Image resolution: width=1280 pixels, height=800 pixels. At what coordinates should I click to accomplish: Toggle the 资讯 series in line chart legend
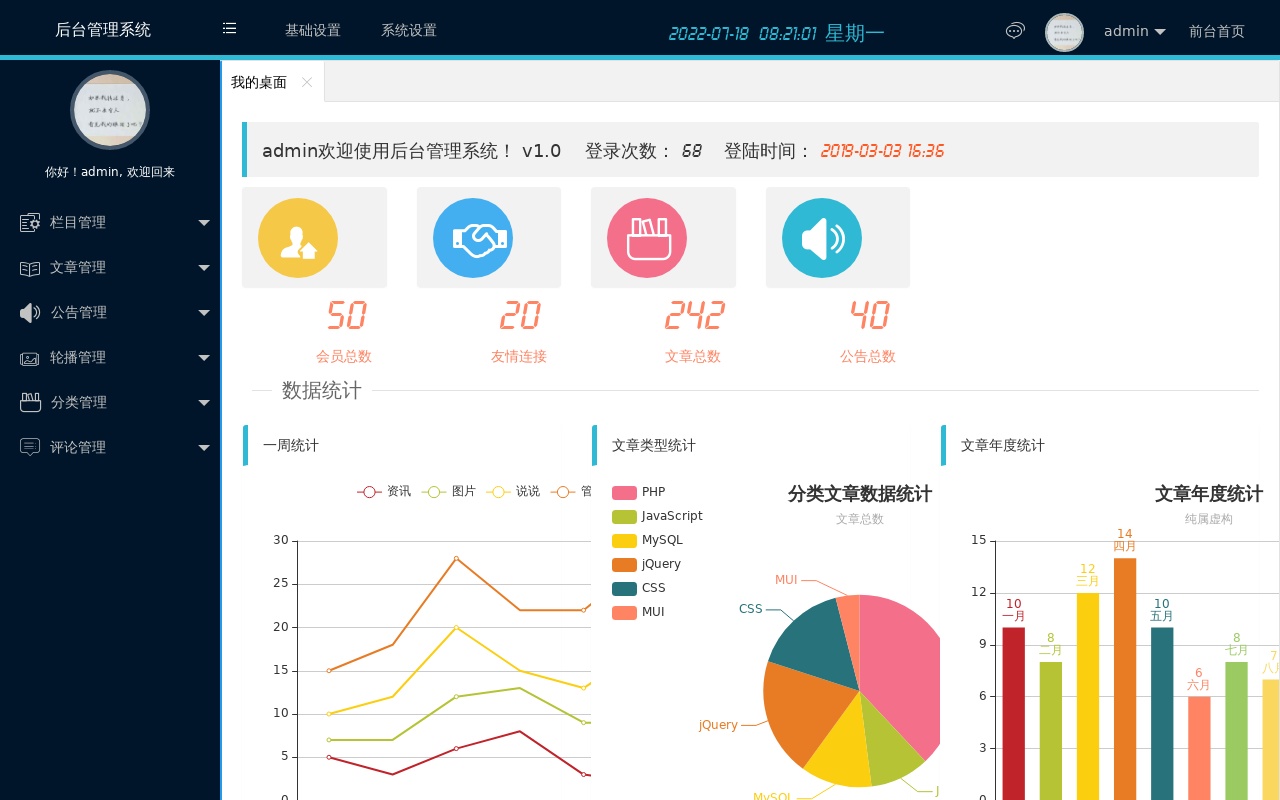[x=385, y=491]
